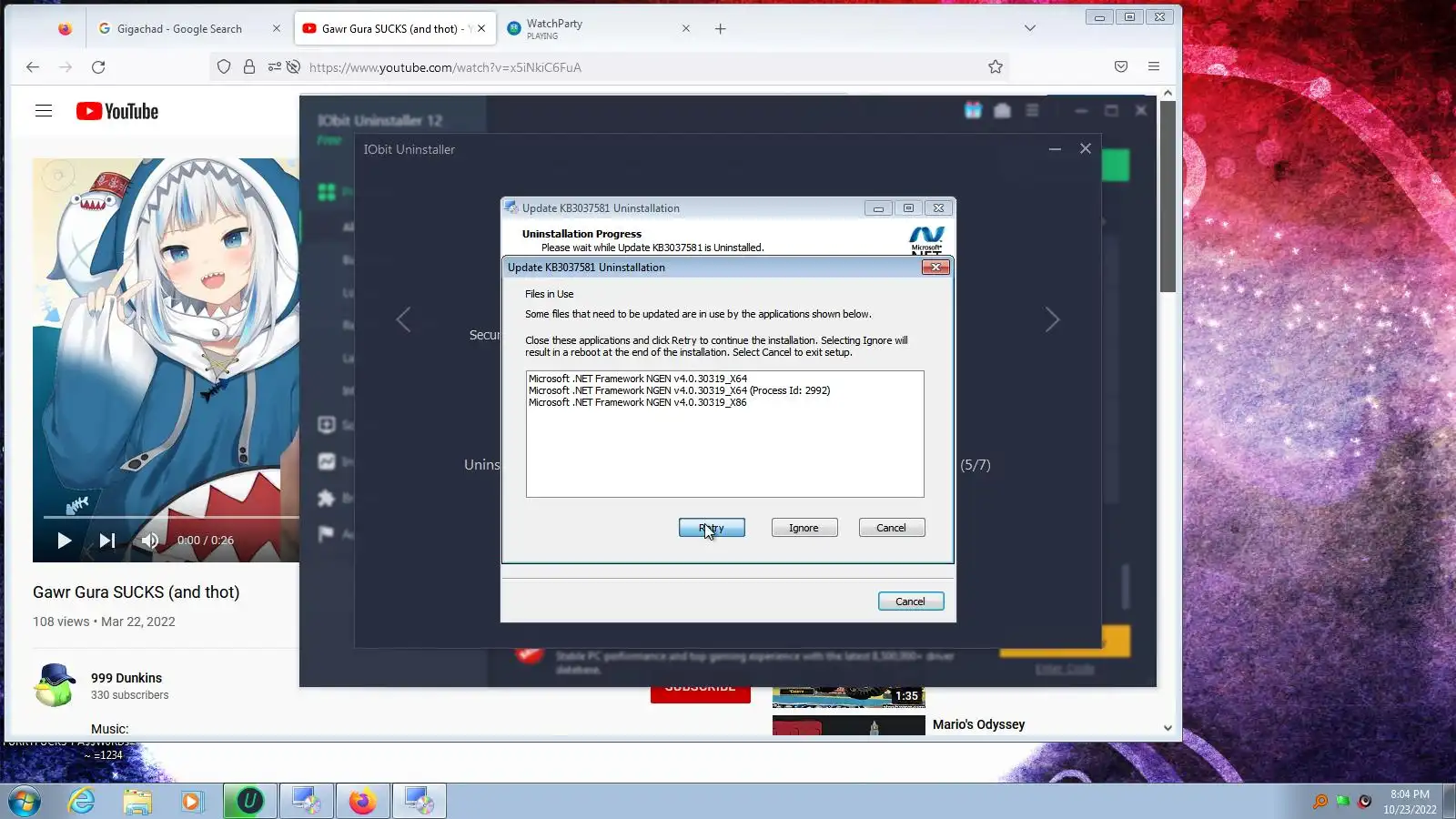
Task: Open YouTube guide hamburger menu
Action: 44,111
